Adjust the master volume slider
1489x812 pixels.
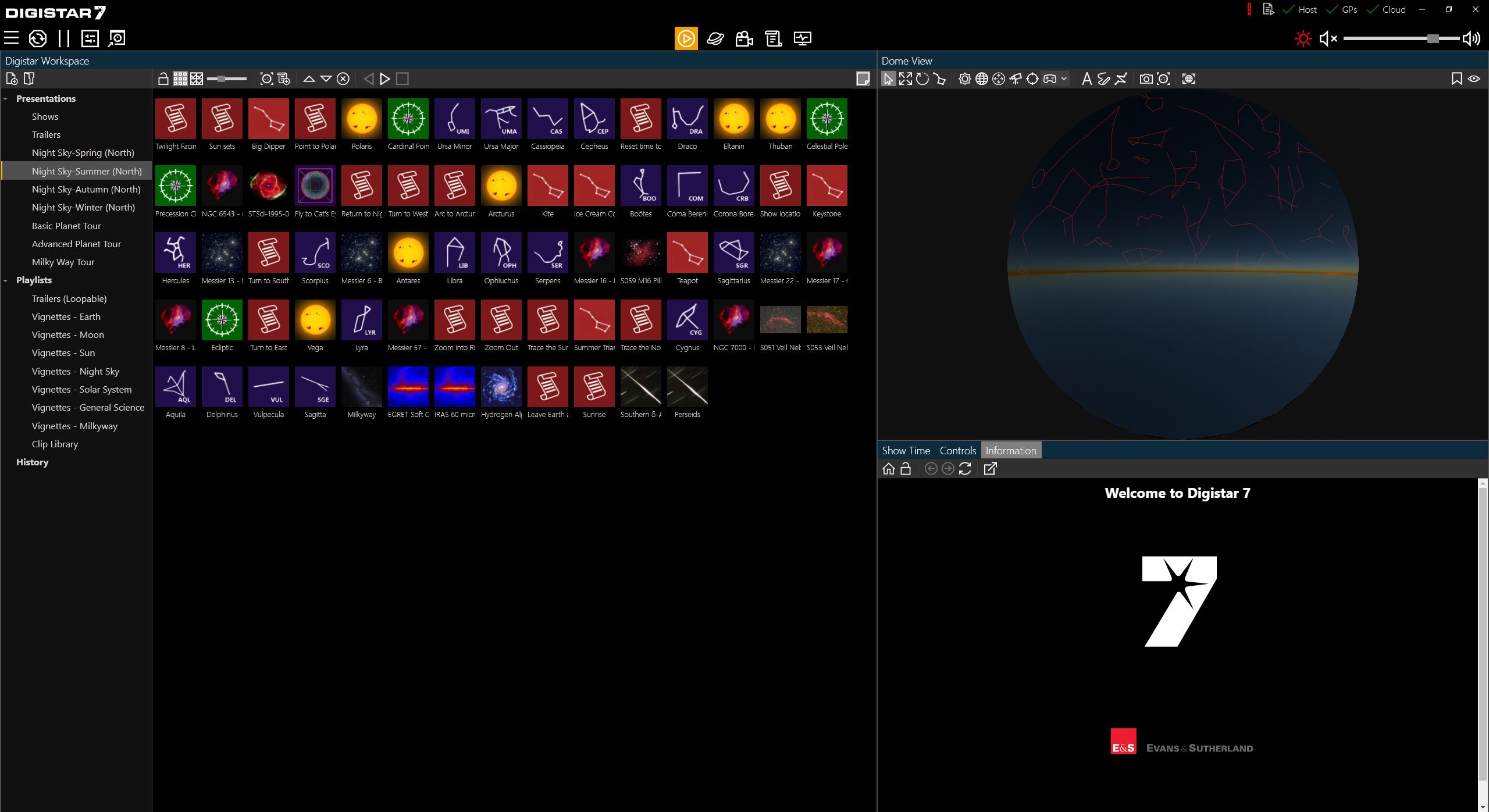tap(1401, 38)
